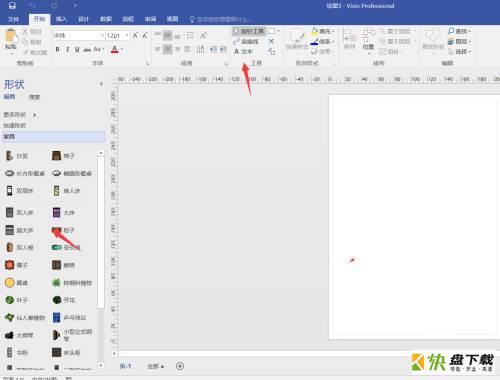The width and height of the screenshot is (500, 380).
Task: Click the add page plus icon
Action: [180, 366]
